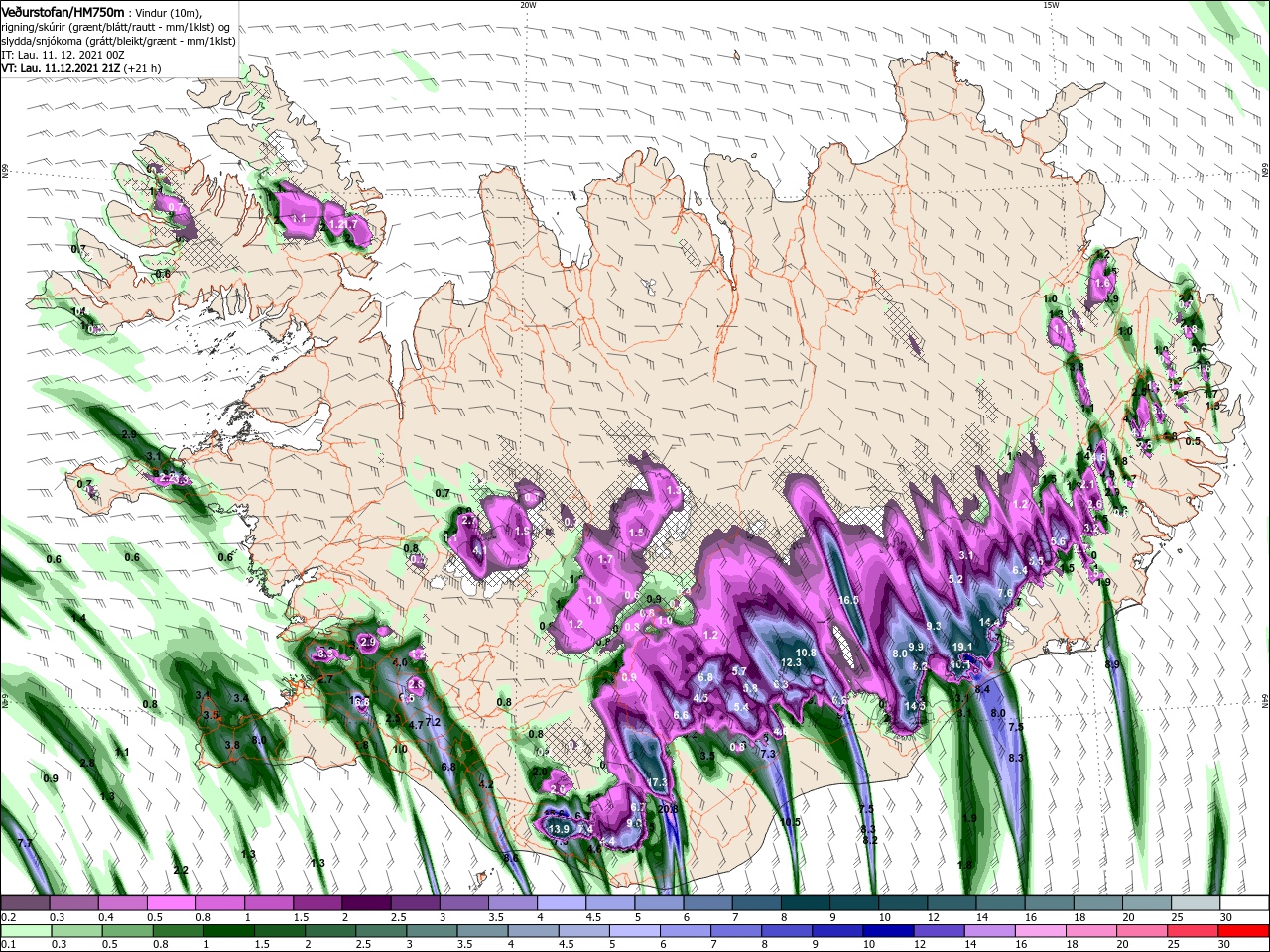Click the 0.1 label in the rain legend
Screen dimensions: 1270x952
point(8,943)
